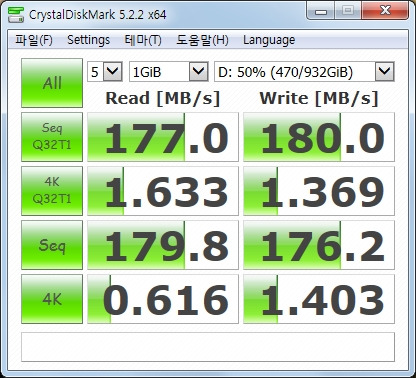Open the Language menu
Viewport: 416px width, 378px height.
pyautogui.click(x=269, y=40)
